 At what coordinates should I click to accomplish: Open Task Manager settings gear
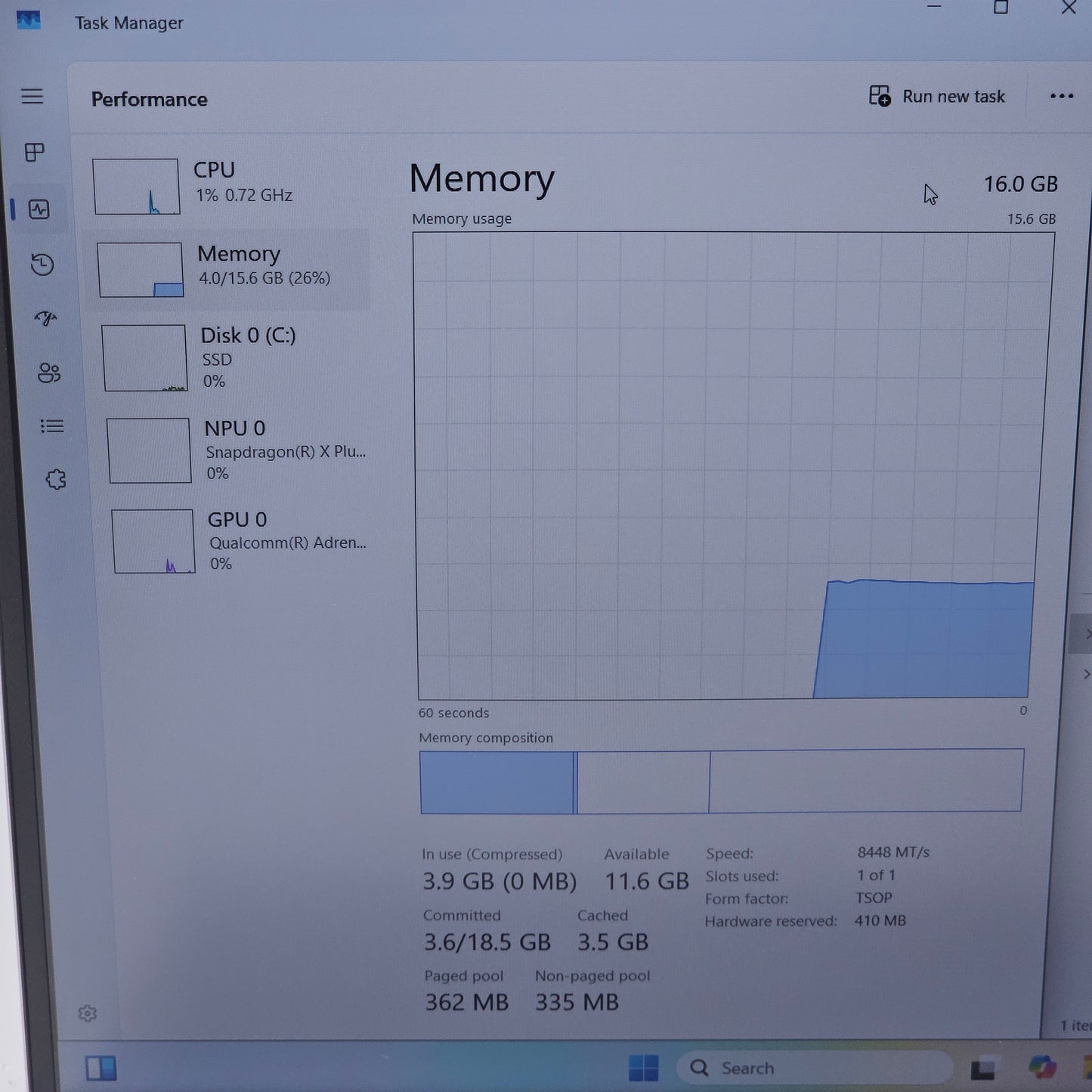tap(88, 1013)
